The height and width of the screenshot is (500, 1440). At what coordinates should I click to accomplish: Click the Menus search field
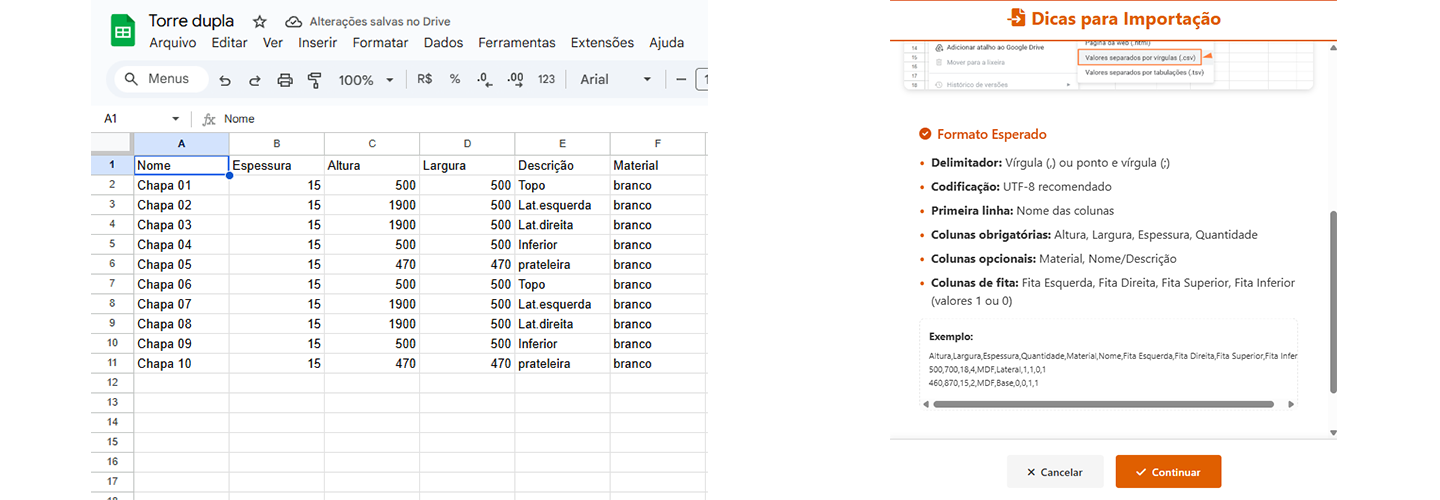pyautogui.click(x=160, y=80)
